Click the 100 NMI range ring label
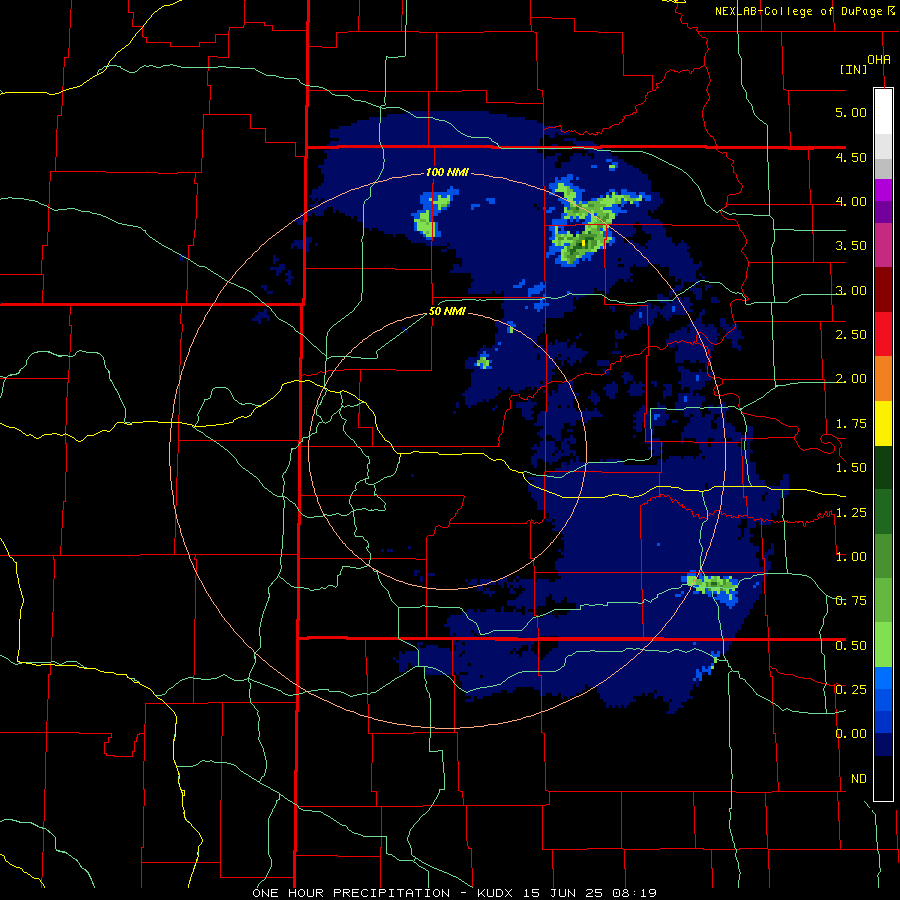 pyautogui.click(x=447, y=172)
